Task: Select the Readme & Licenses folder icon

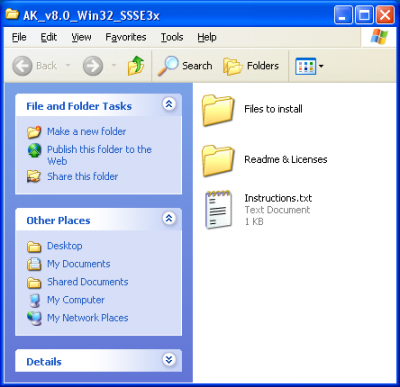Action: 218,161
